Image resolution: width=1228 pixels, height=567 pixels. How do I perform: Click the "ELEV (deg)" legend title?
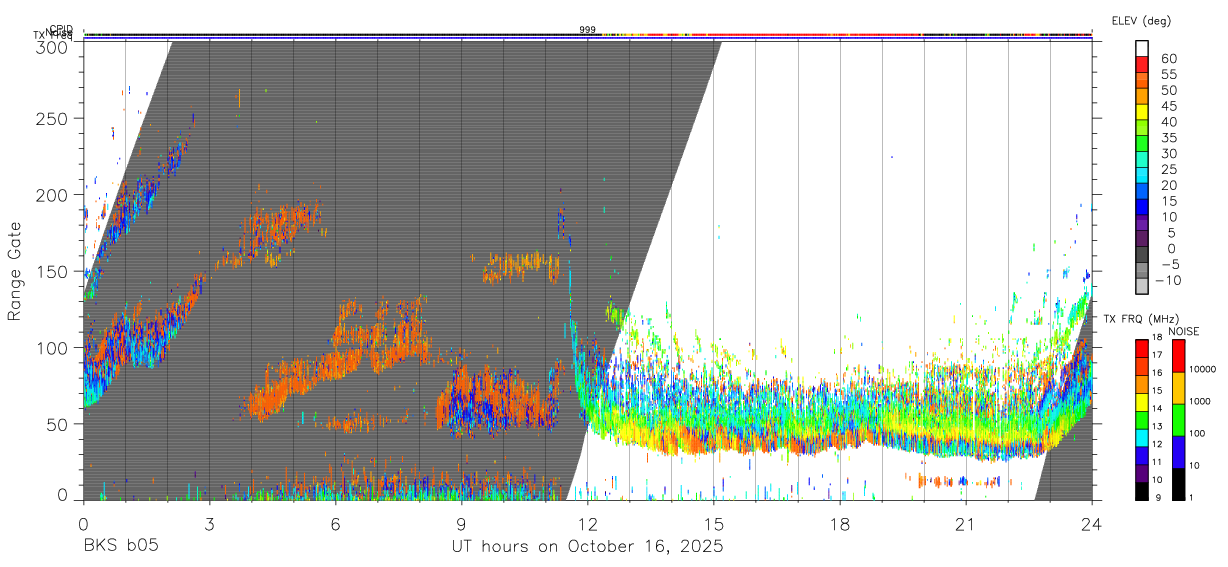tap(1141, 21)
